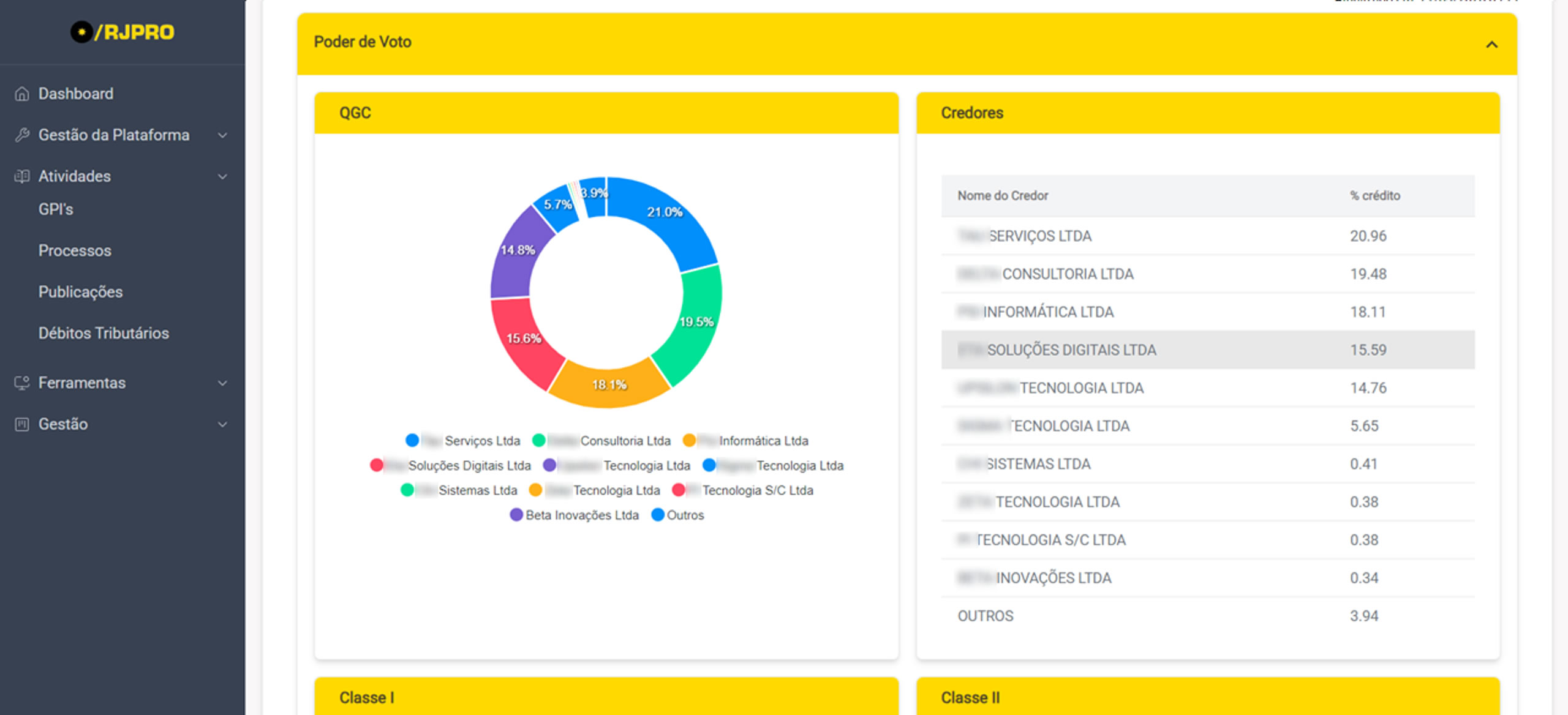Expand the Ferramentas menu chevron

pos(223,383)
